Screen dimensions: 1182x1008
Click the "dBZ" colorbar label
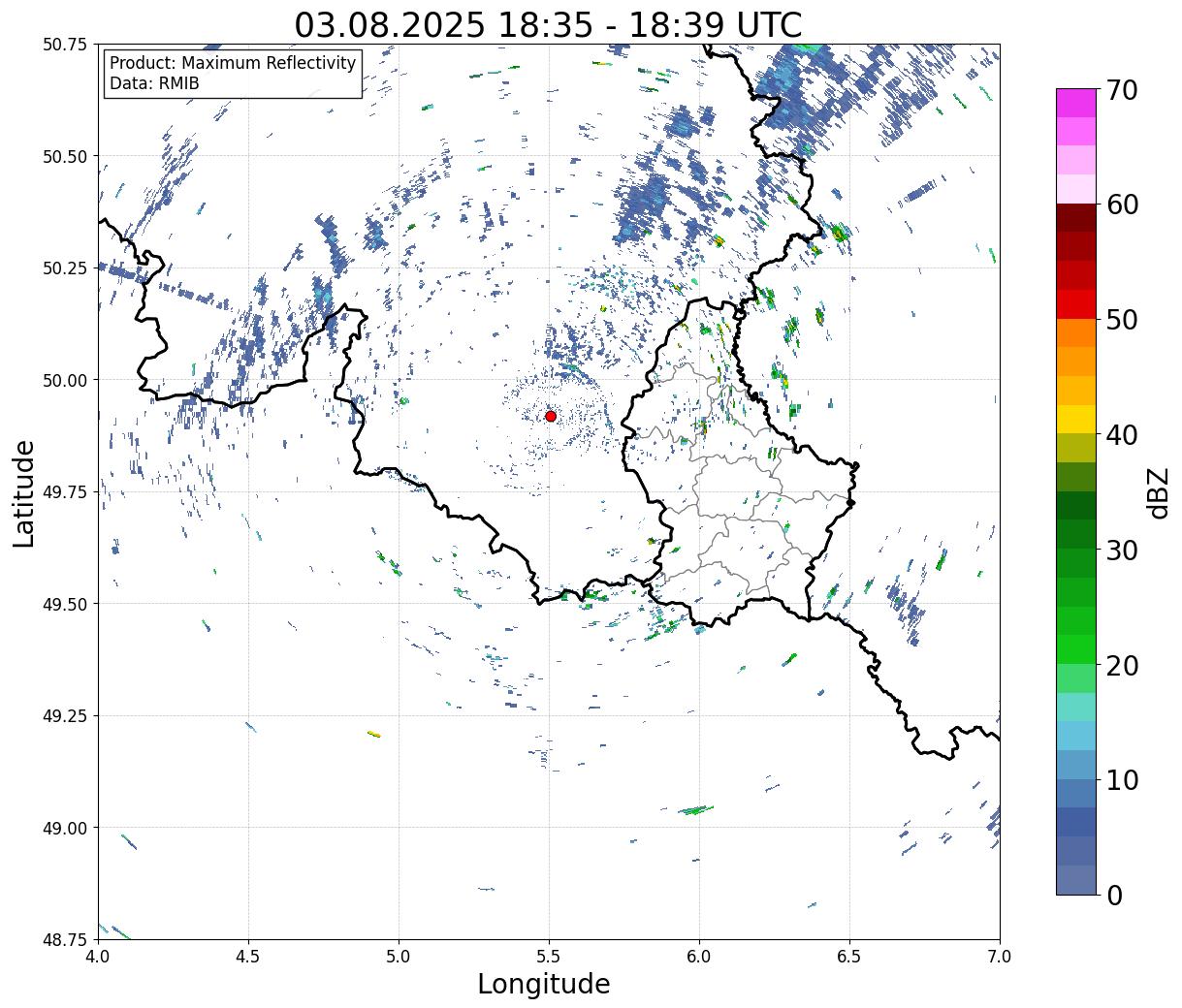click(x=1158, y=492)
